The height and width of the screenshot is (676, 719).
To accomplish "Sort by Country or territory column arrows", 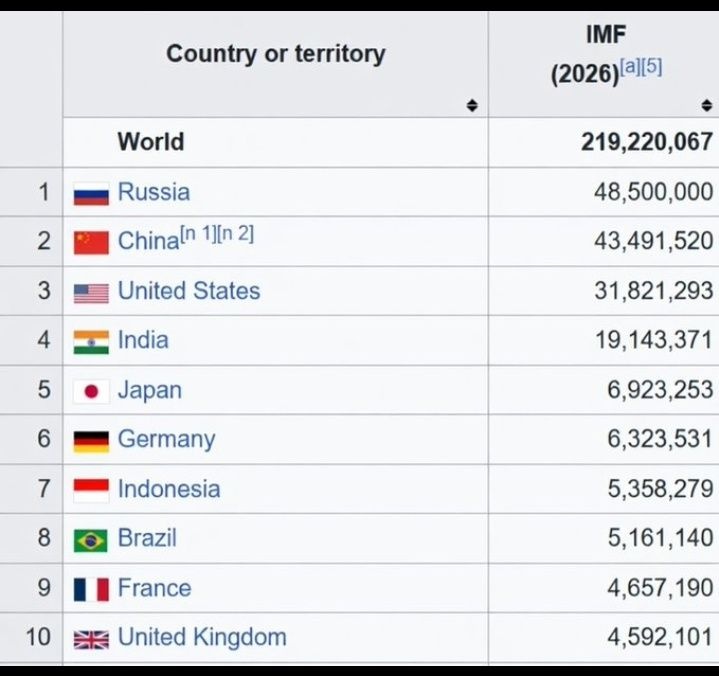I will point(472,106).
